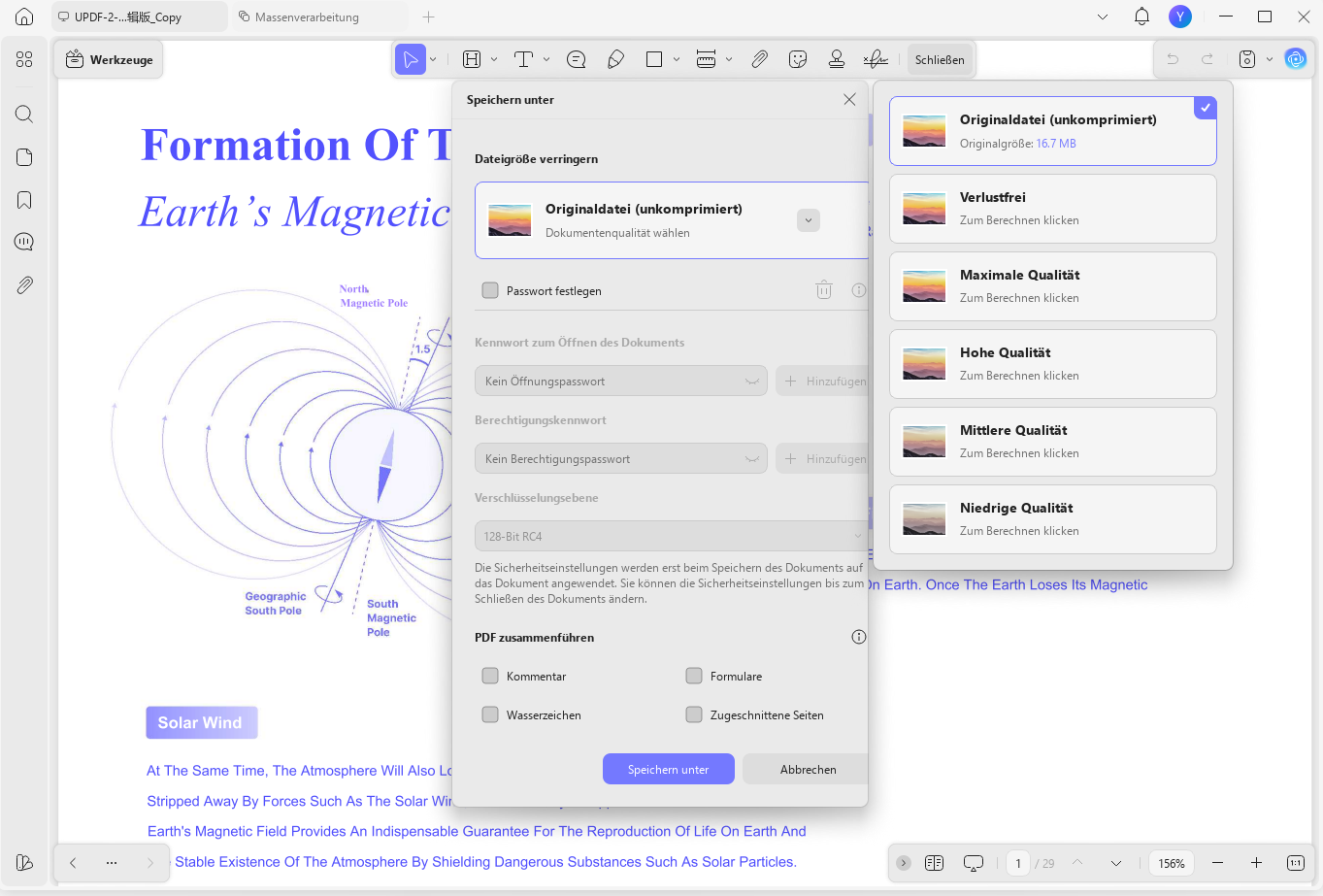The height and width of the screenshot is (896, 1323).
Task: Expand the selection tool dropdown arrow
Action: point(433,59)
